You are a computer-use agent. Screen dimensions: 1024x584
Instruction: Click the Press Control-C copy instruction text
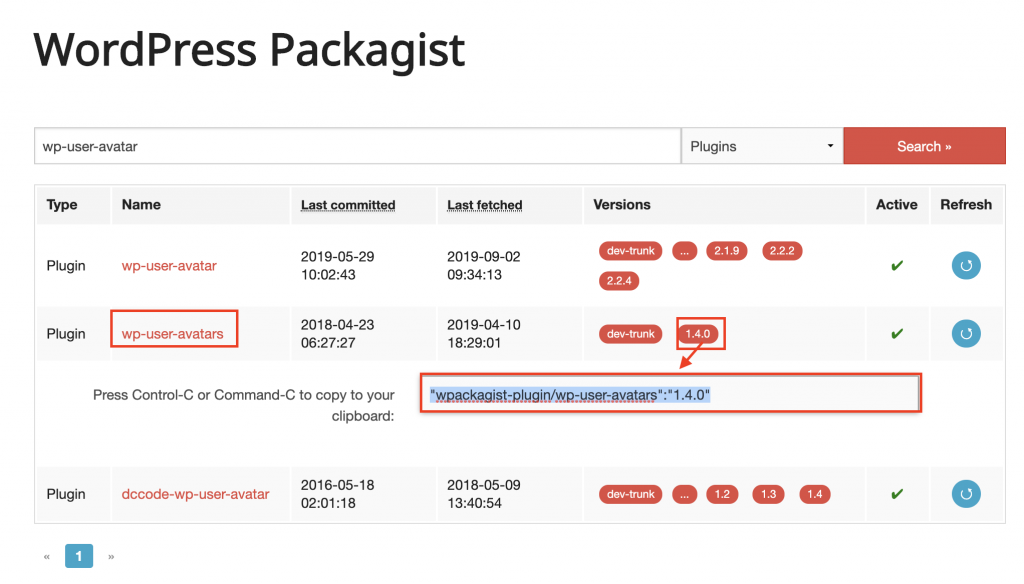[x=244, y=405]
